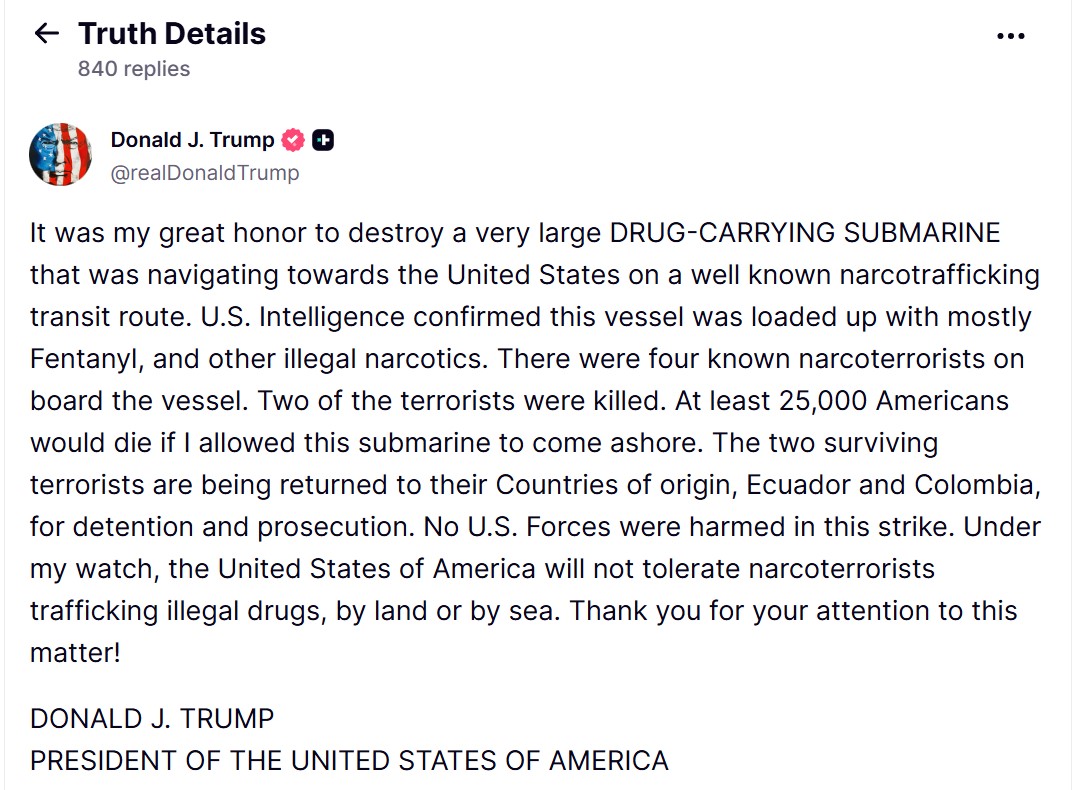Click the black plus badge beside the name
This screenshot has width=1078, height=790.
pos(323,141)
